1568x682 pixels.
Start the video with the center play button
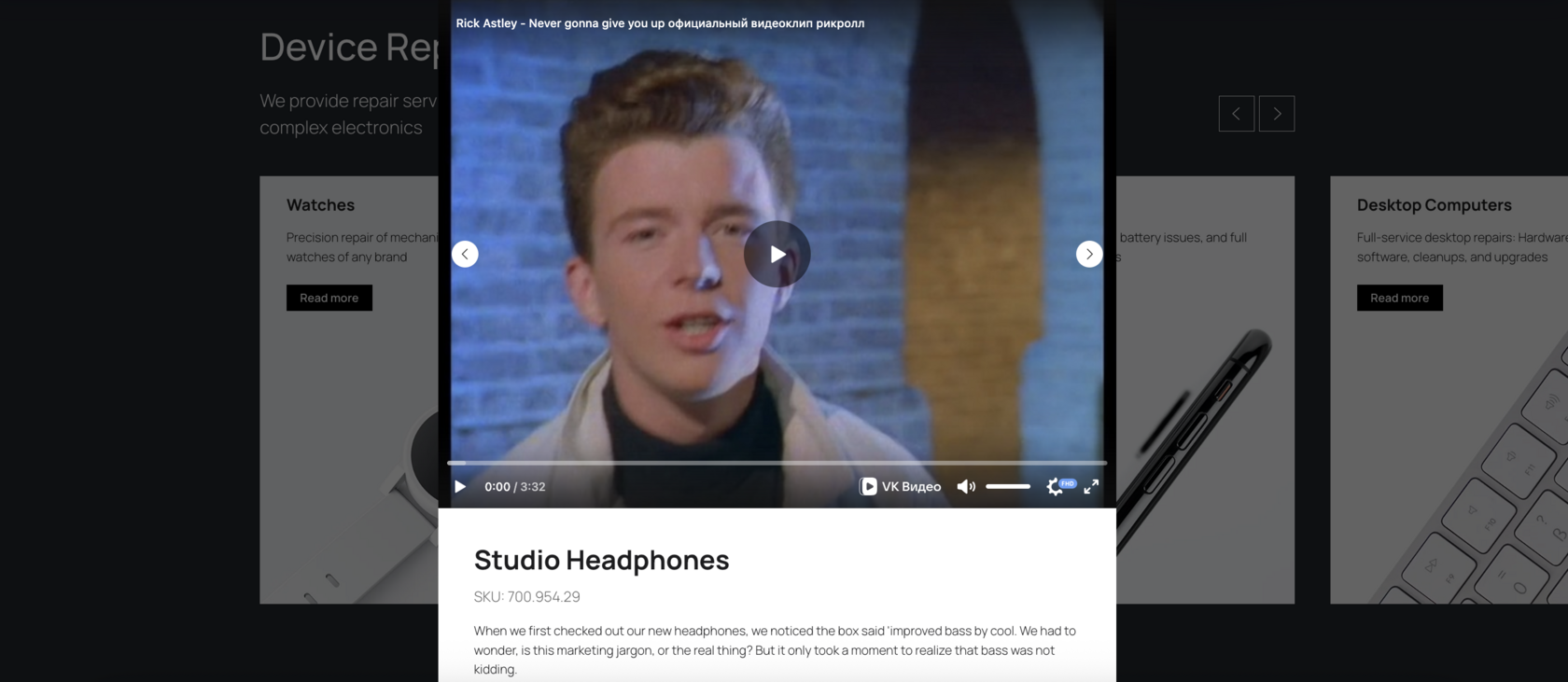point(777,254)
